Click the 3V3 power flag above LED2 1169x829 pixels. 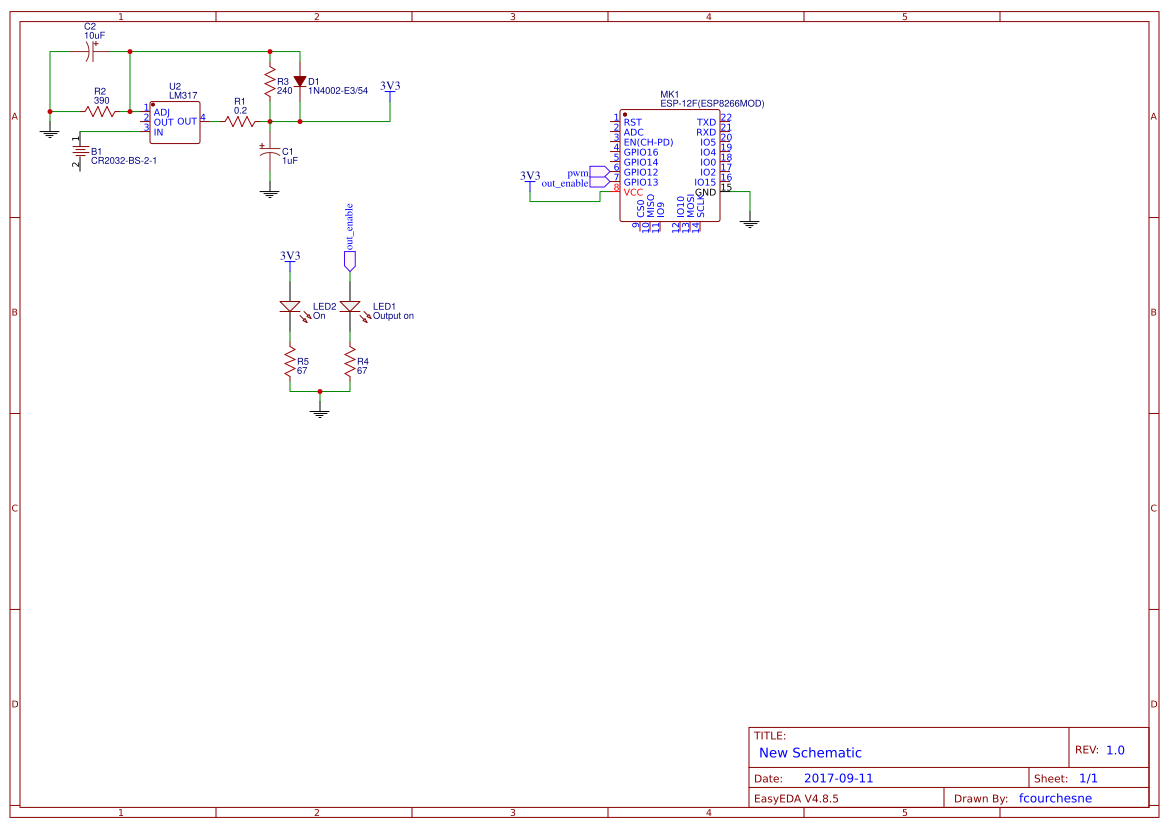pos(290,257)
